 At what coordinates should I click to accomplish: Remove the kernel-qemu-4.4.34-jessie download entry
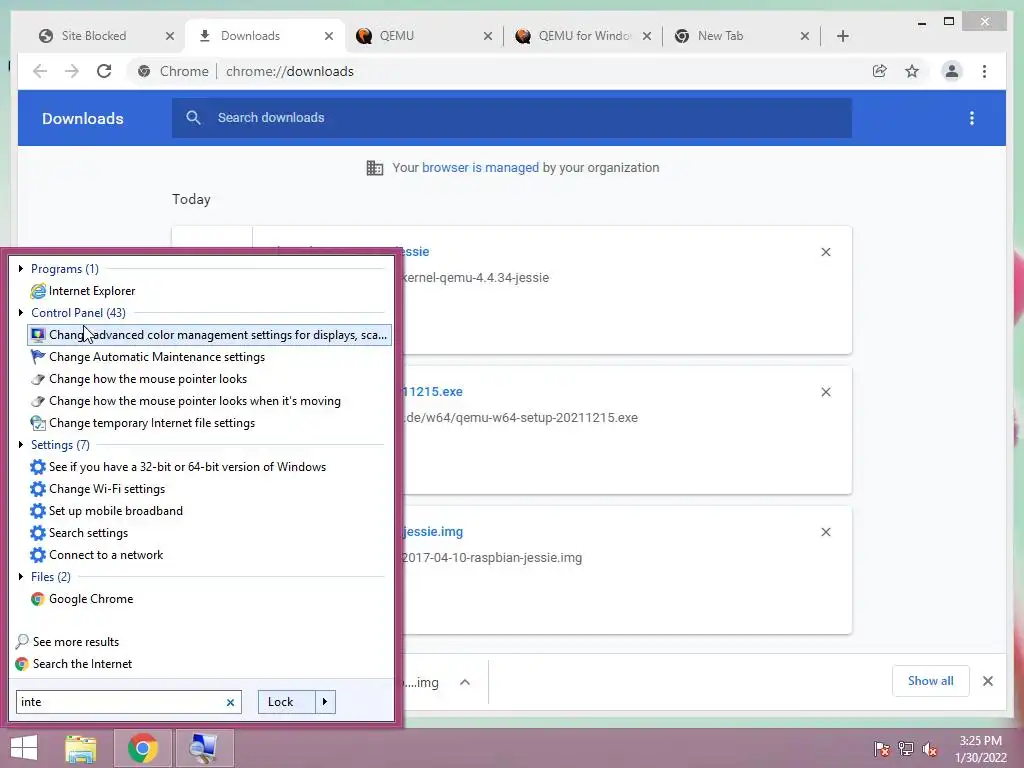click(825, 252)
